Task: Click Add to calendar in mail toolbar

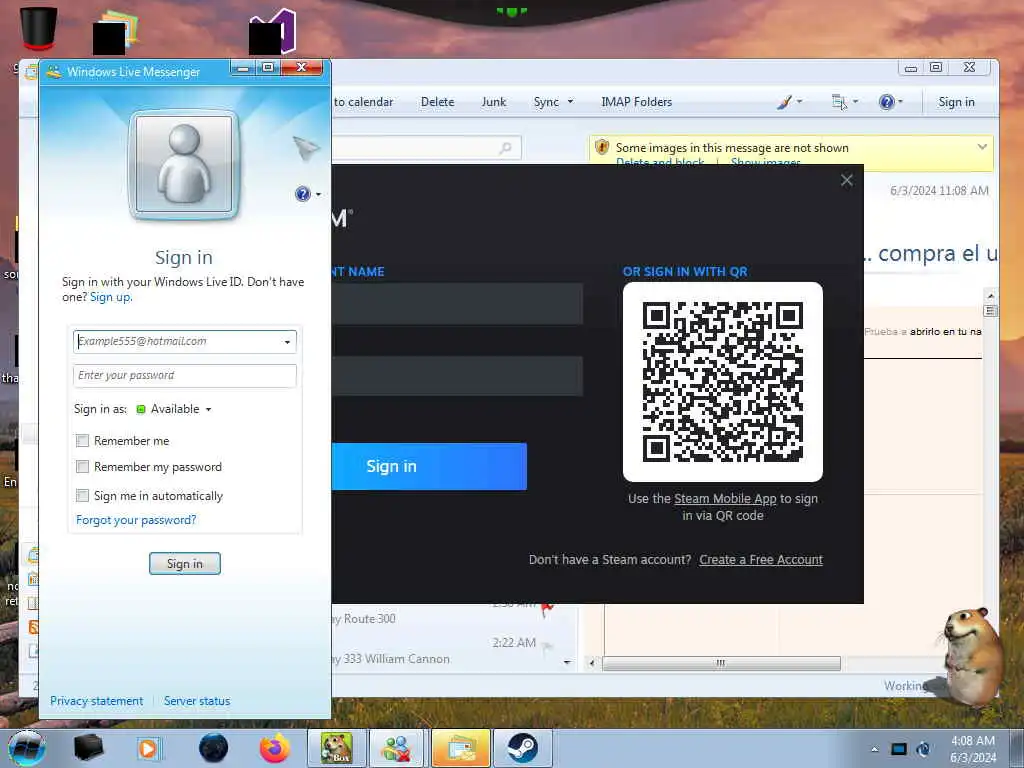Action: [x=363, y=102]
